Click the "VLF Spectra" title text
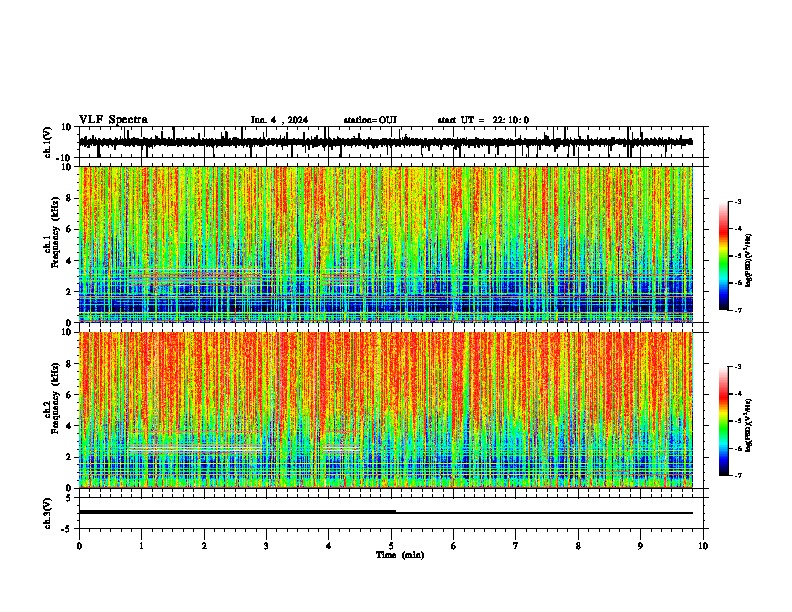 113,120
